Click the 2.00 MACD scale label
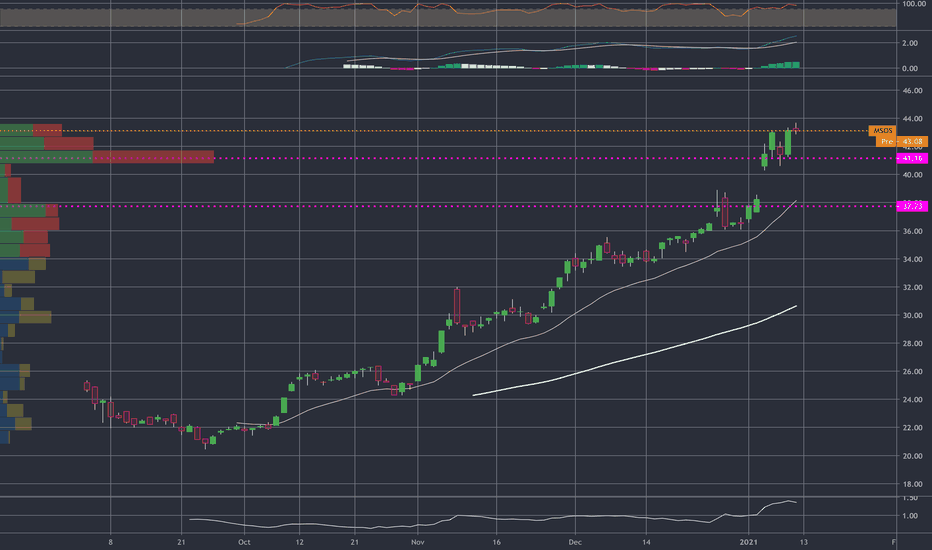932x550 pixels. click(909, 43)
